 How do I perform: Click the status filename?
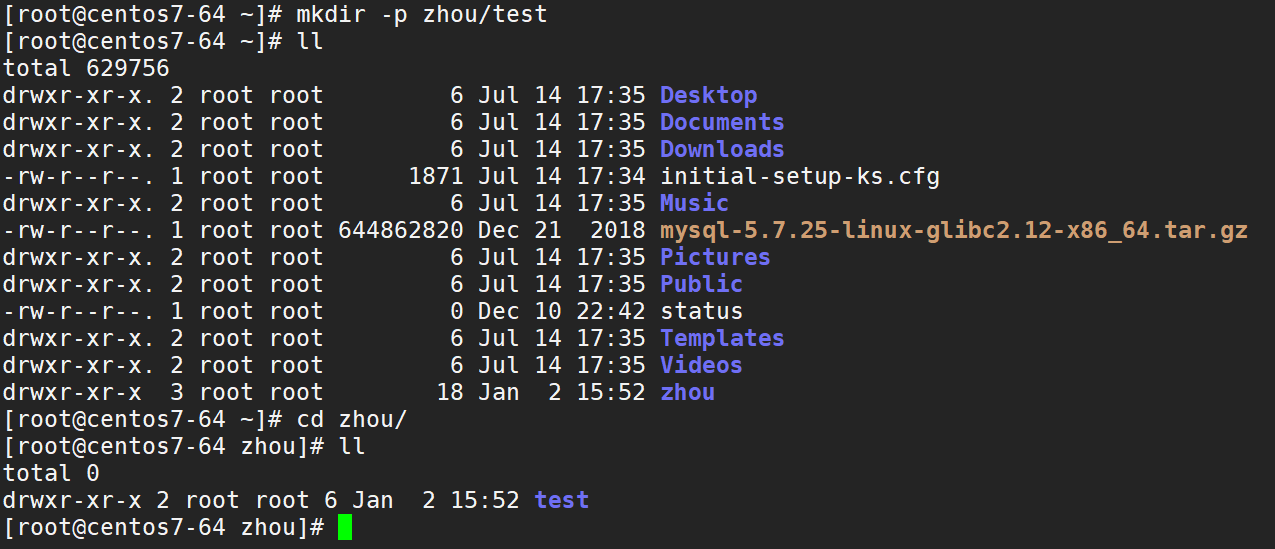pyautogui.click(x=701, y=312)
